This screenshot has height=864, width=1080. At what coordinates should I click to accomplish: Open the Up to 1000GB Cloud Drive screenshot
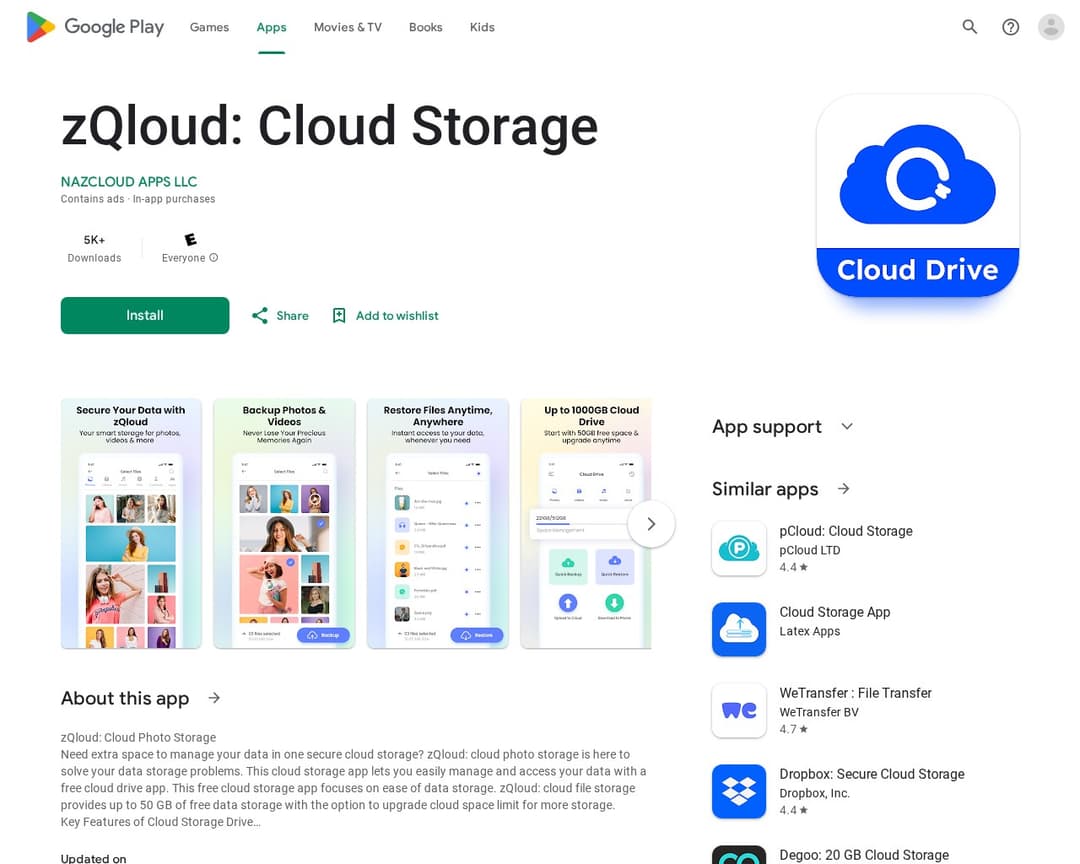pyautogui.click(x=586, y=524)
